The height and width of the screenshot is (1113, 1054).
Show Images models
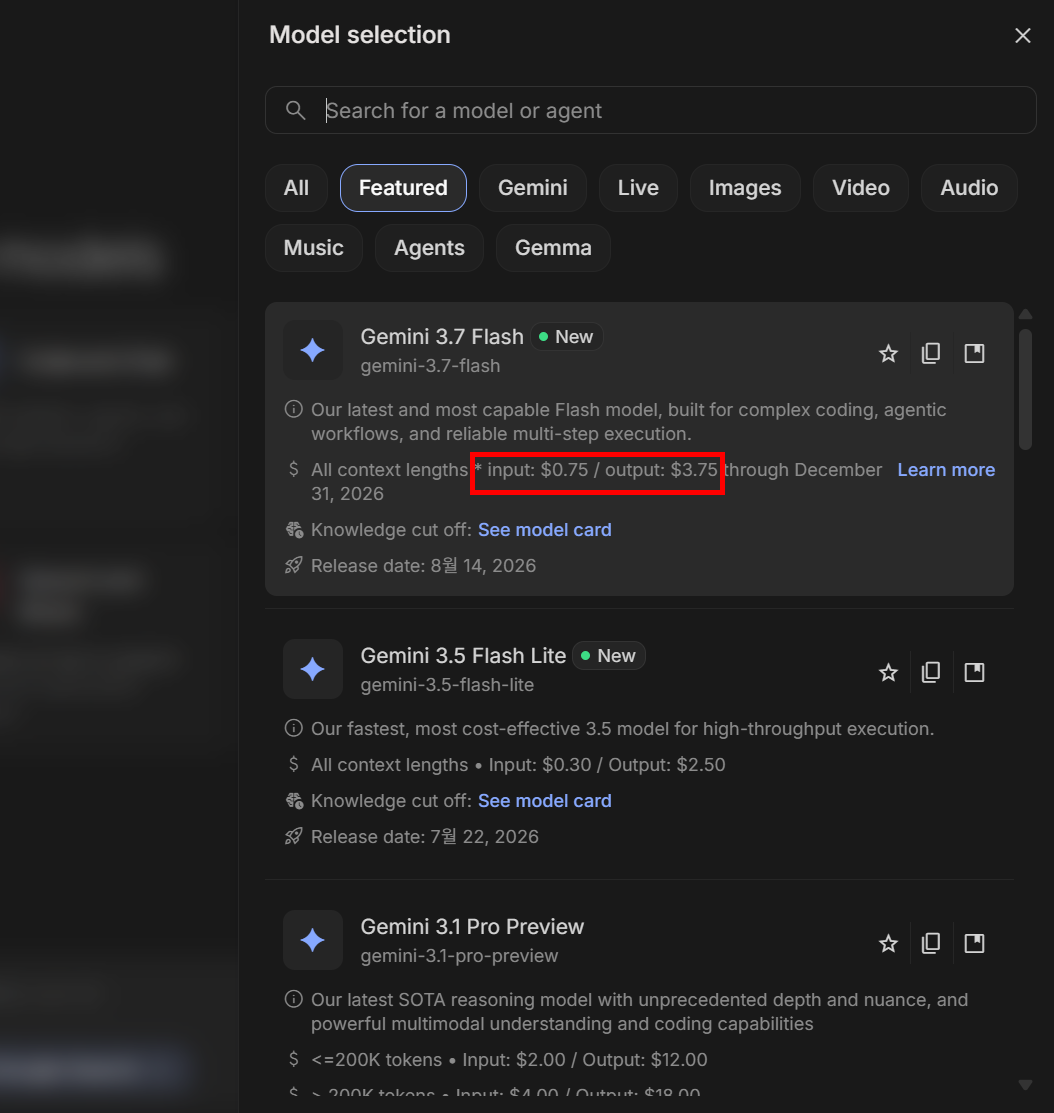(745, 188)
